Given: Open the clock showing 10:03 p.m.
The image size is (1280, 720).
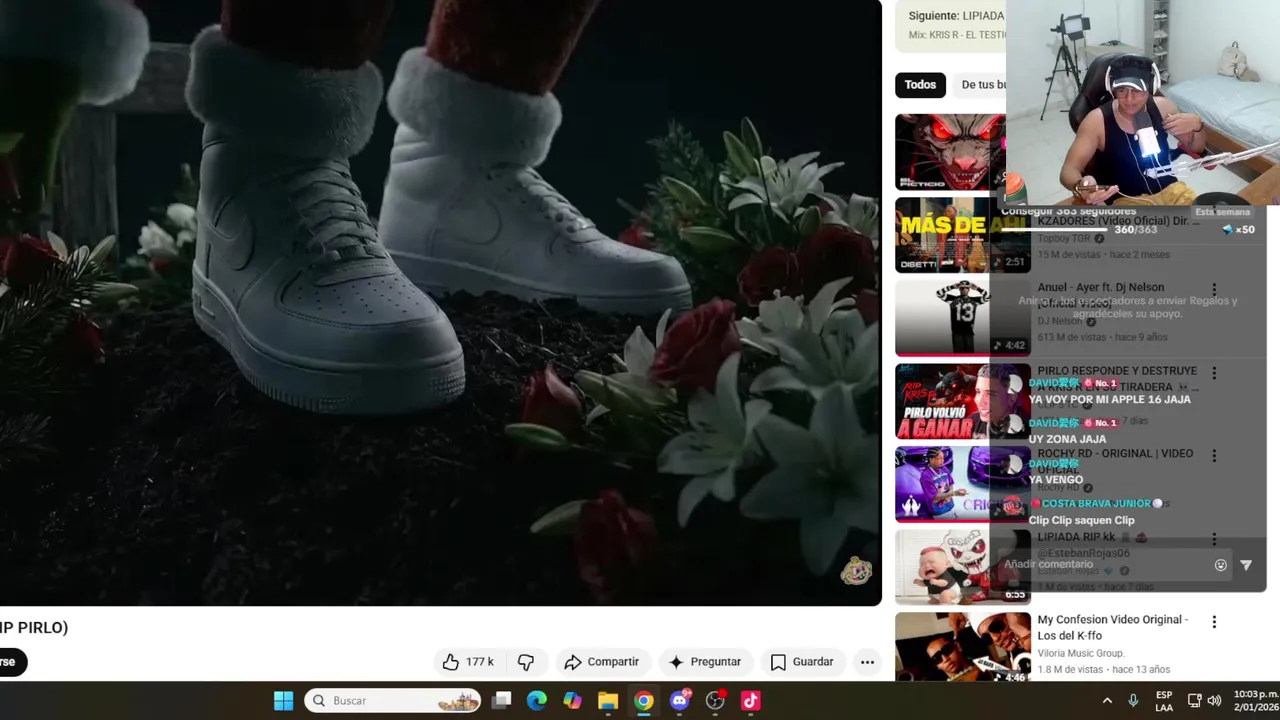Looking at the screenshot, I should pyautogui.click(x=1254, y=701).
